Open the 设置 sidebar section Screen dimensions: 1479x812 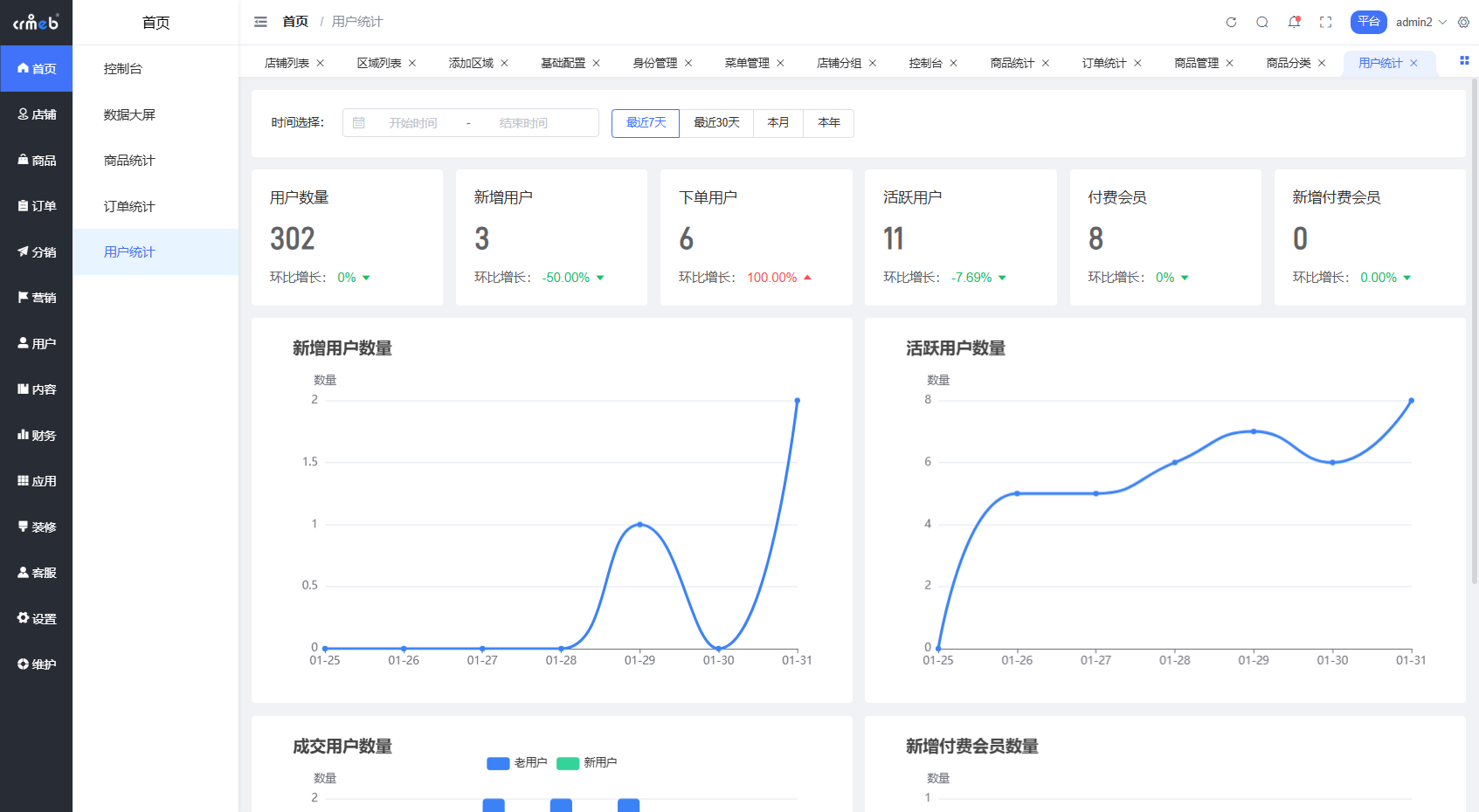[37, 619]
